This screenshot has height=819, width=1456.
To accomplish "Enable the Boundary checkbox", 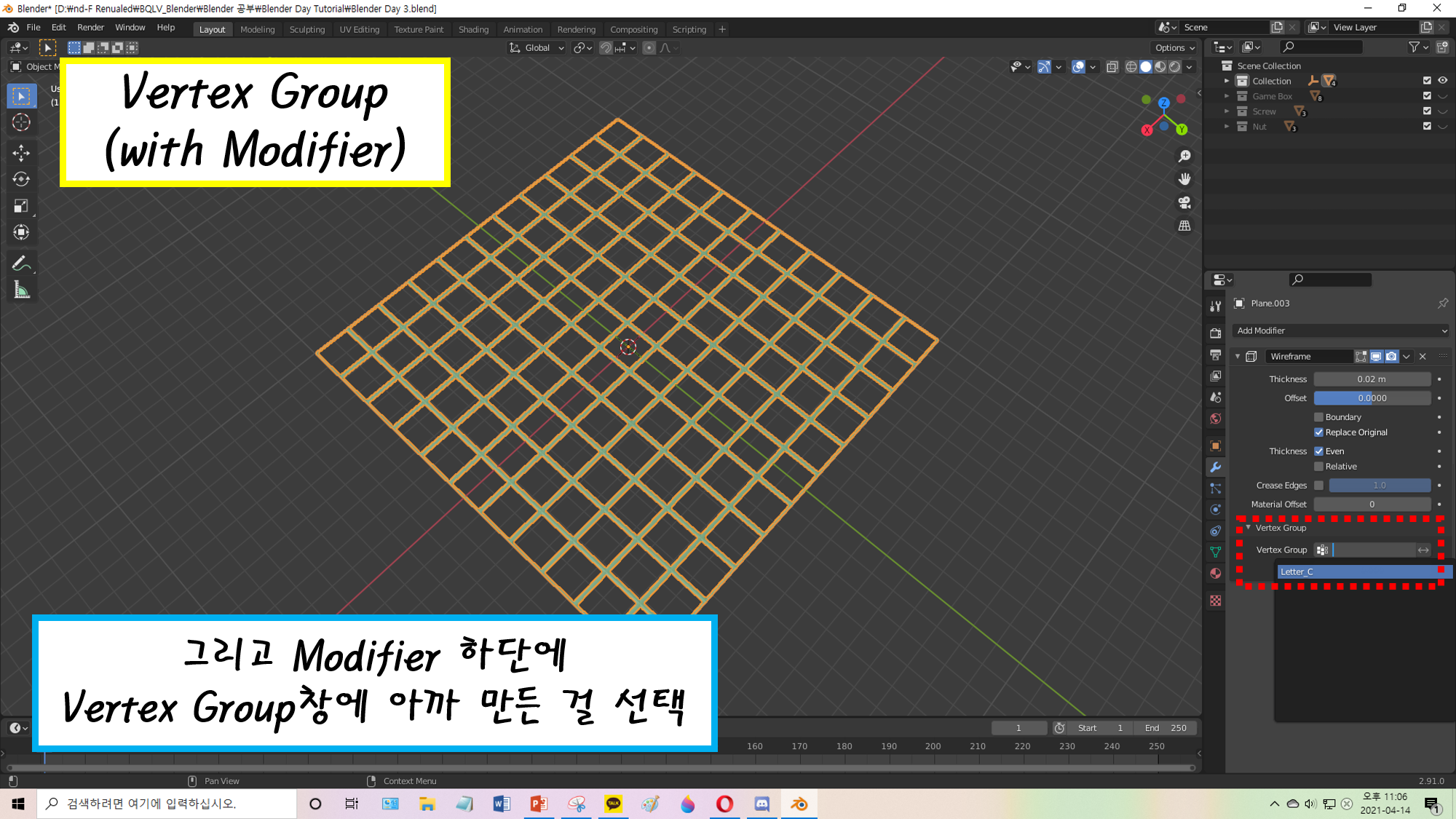I will coord(1318,417).
